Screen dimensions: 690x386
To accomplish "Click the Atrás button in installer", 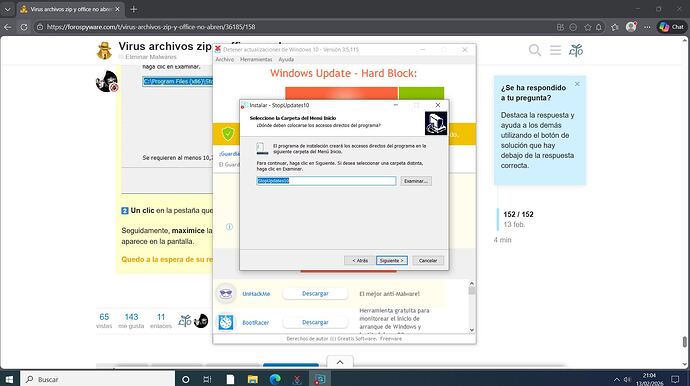I will pos(360,261).
